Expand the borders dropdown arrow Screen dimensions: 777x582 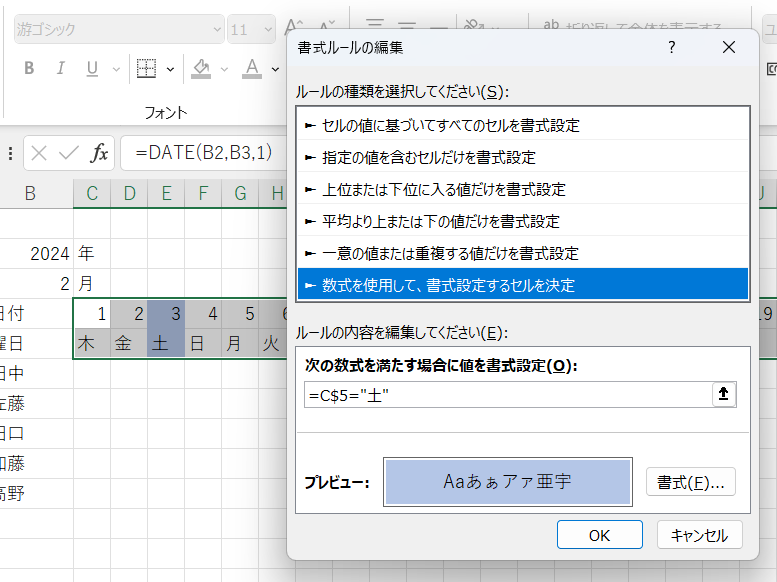click(170, 69)
